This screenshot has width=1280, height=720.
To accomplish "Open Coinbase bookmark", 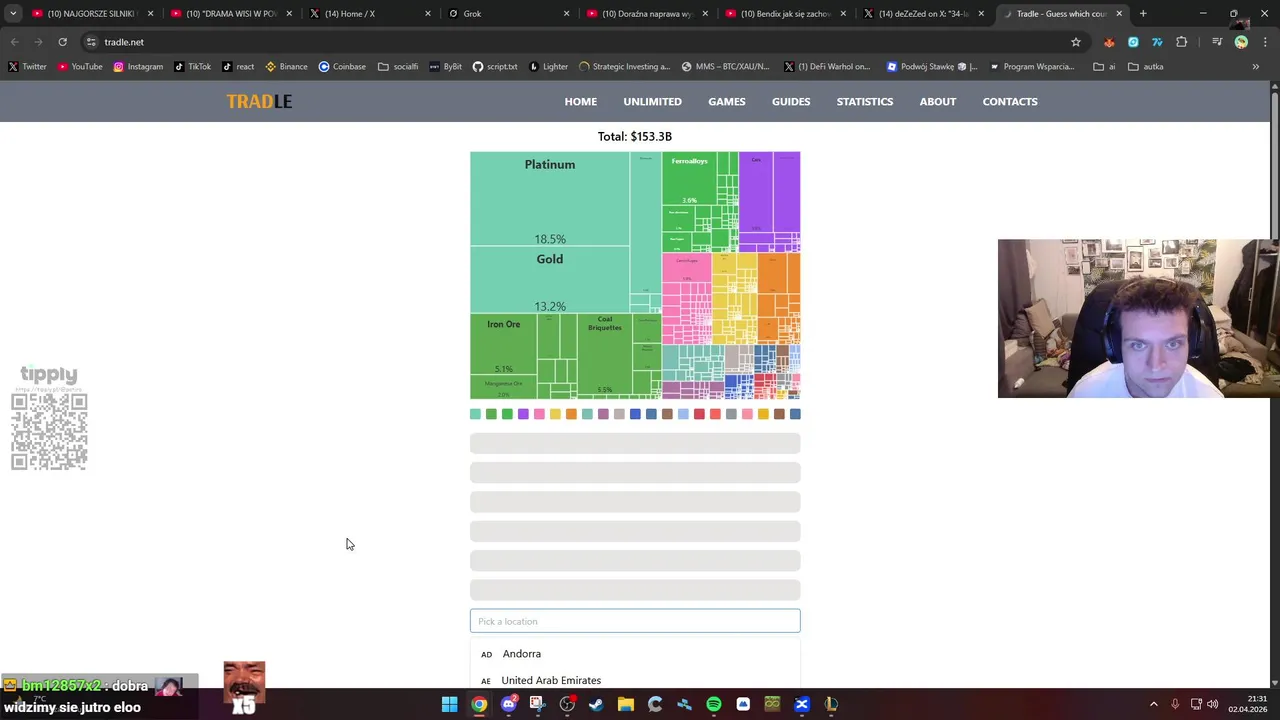I will pos(342,67).
